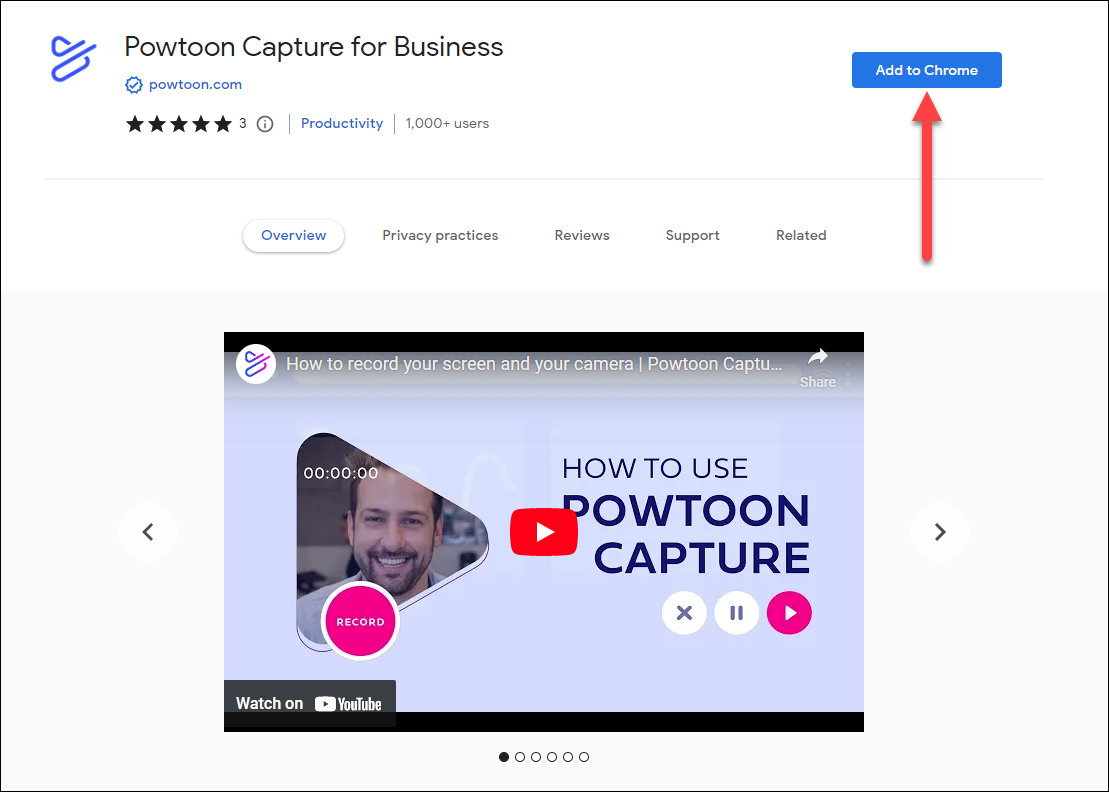Image resolution: width=1109 pixels, height=792 pixels.
Task: Click the pause icon in video thumbnail
Action: (736, 612)
